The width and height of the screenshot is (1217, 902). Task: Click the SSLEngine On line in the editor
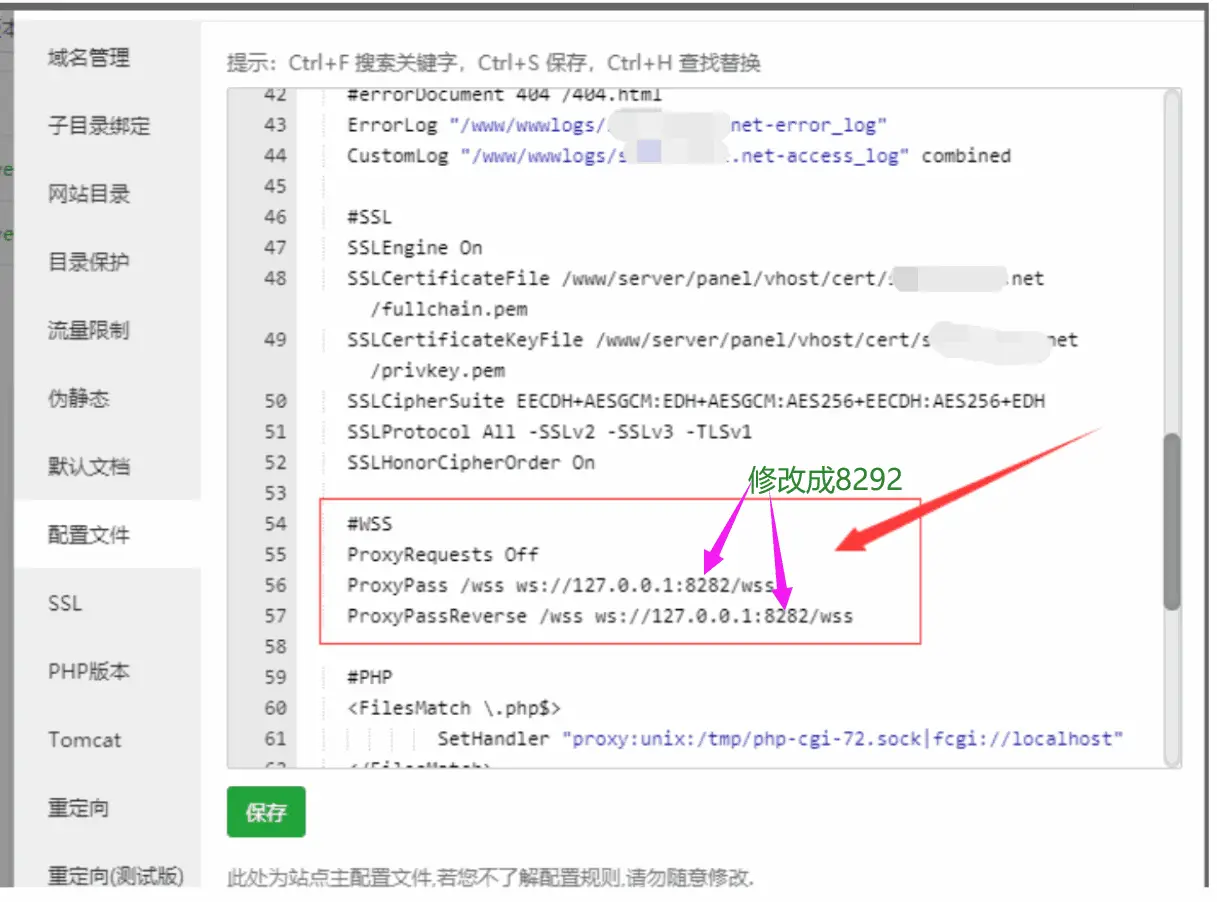pyautogui.click(x=414, y=248)
